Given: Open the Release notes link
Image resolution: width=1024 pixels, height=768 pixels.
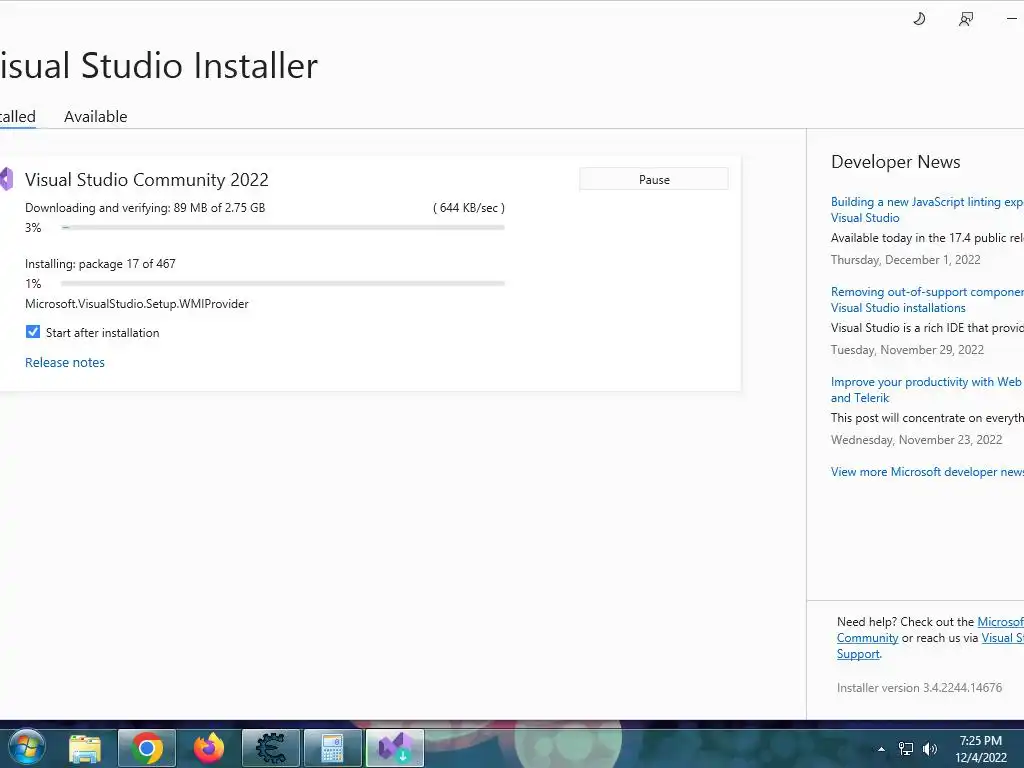Looking at the screenshot, I should tap(65, 362).
